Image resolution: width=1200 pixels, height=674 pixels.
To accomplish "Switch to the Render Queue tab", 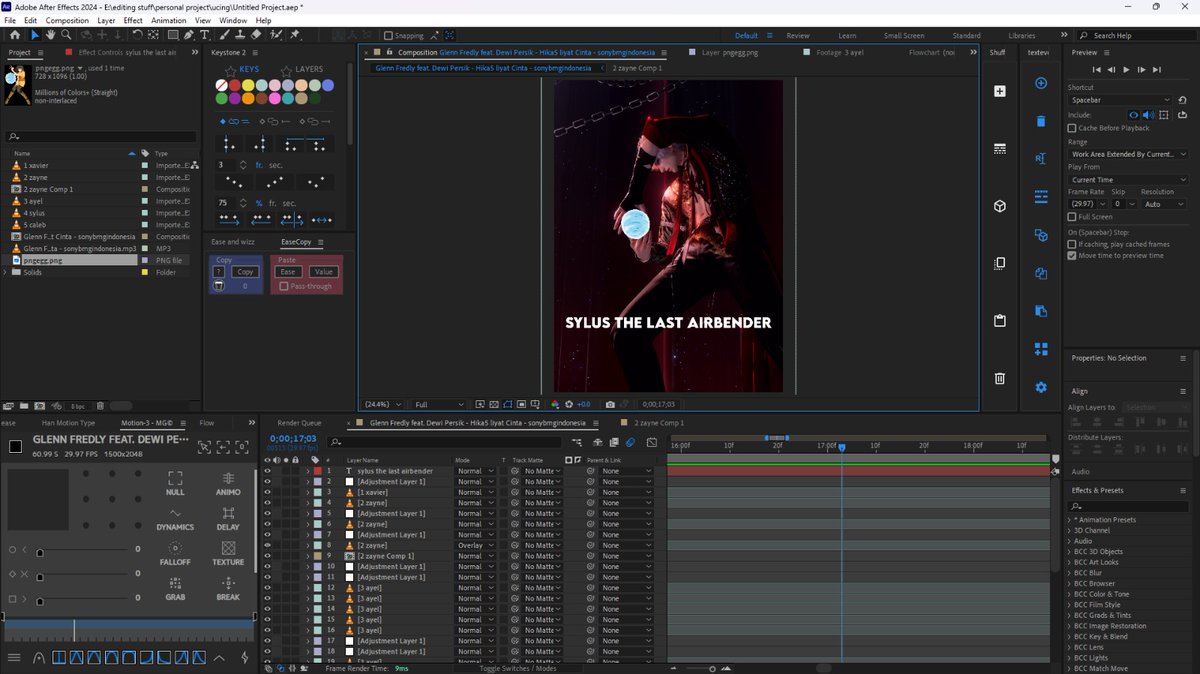I will click(x=299, y=423).
